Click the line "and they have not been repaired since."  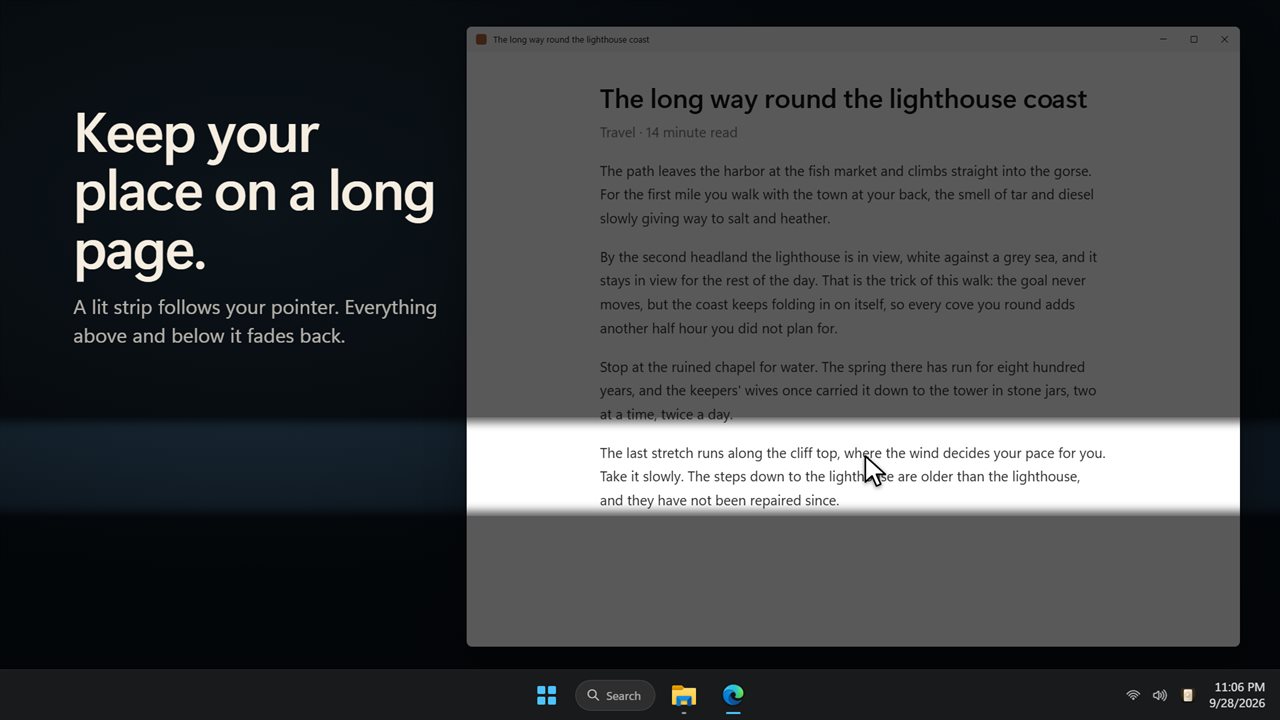click(719, 500)
